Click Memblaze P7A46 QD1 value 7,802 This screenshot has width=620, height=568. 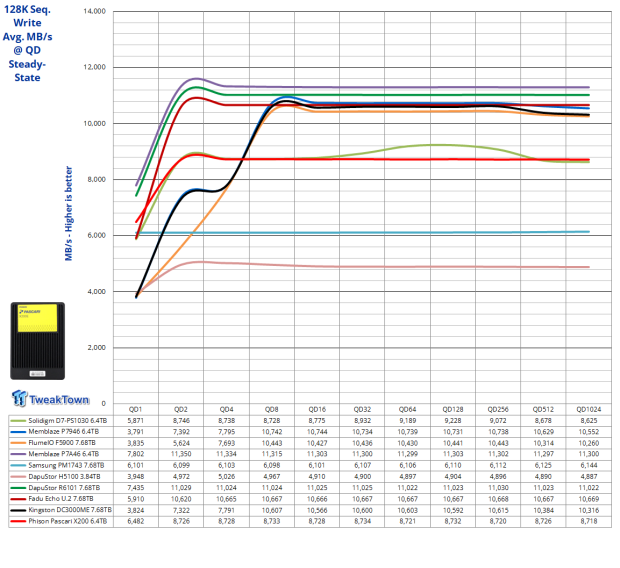136,454
